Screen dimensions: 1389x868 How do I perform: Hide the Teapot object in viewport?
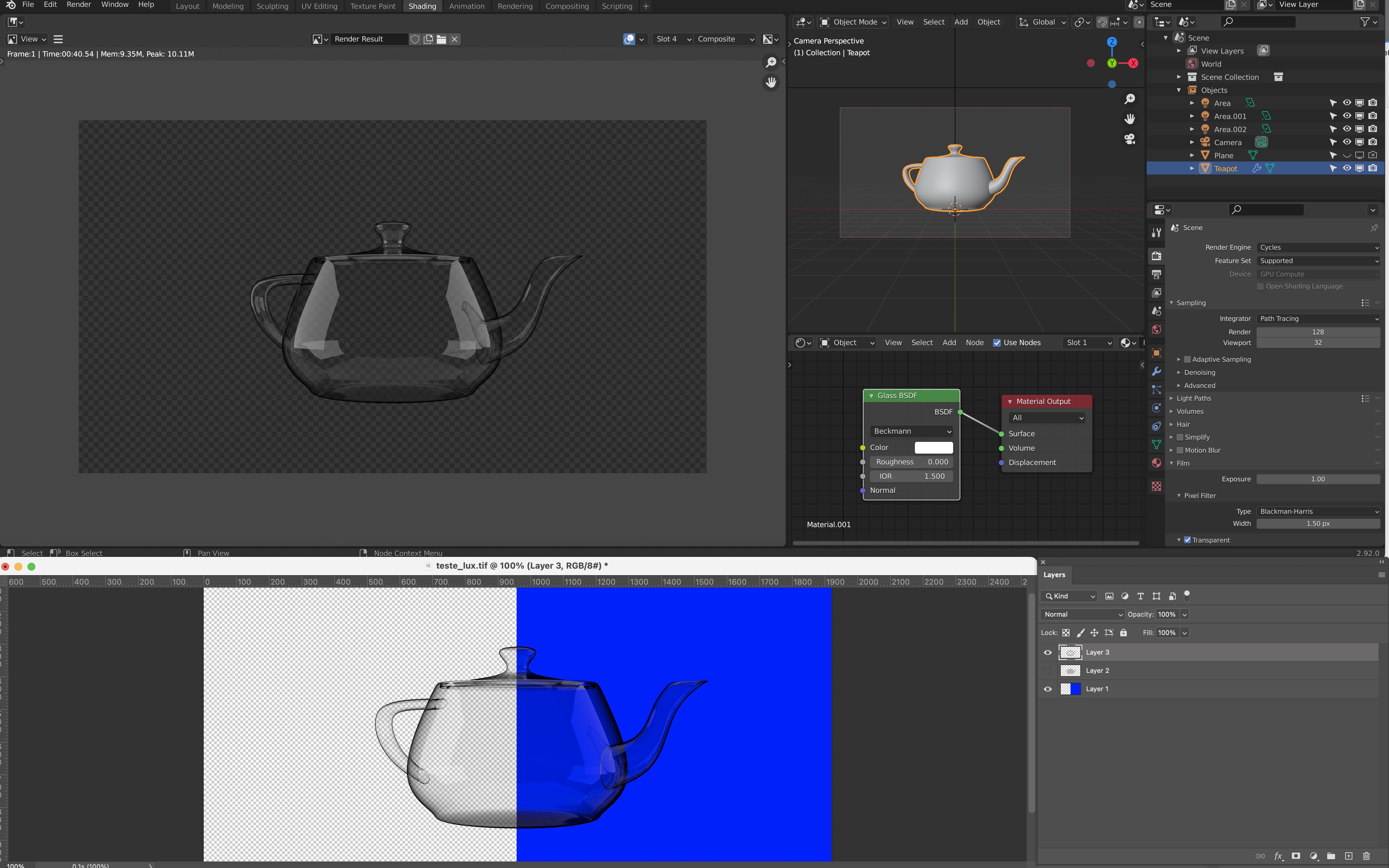pos(1346,168)
